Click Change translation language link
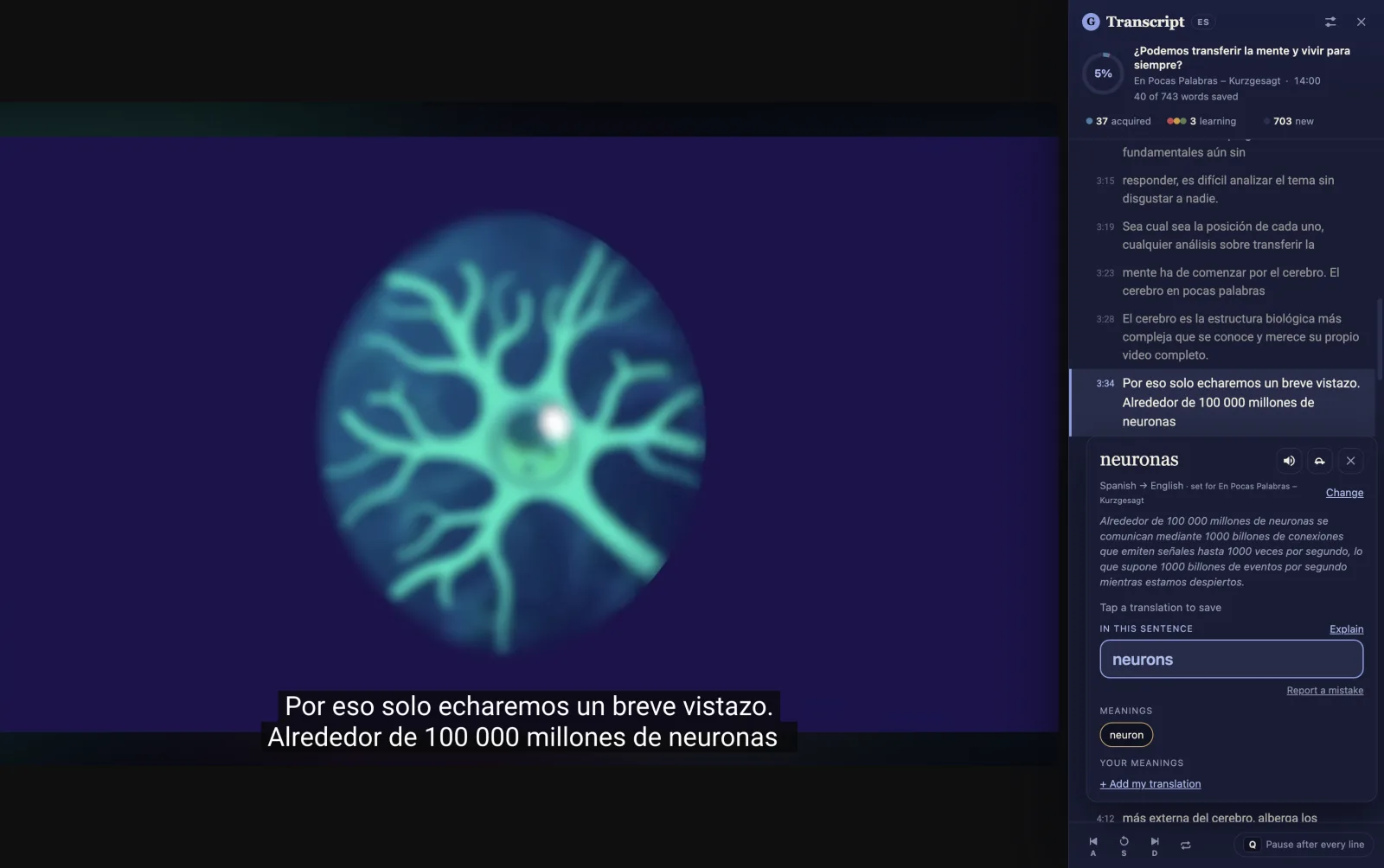This screenshot has height=868, width=1384. [x=1344, y=493]
